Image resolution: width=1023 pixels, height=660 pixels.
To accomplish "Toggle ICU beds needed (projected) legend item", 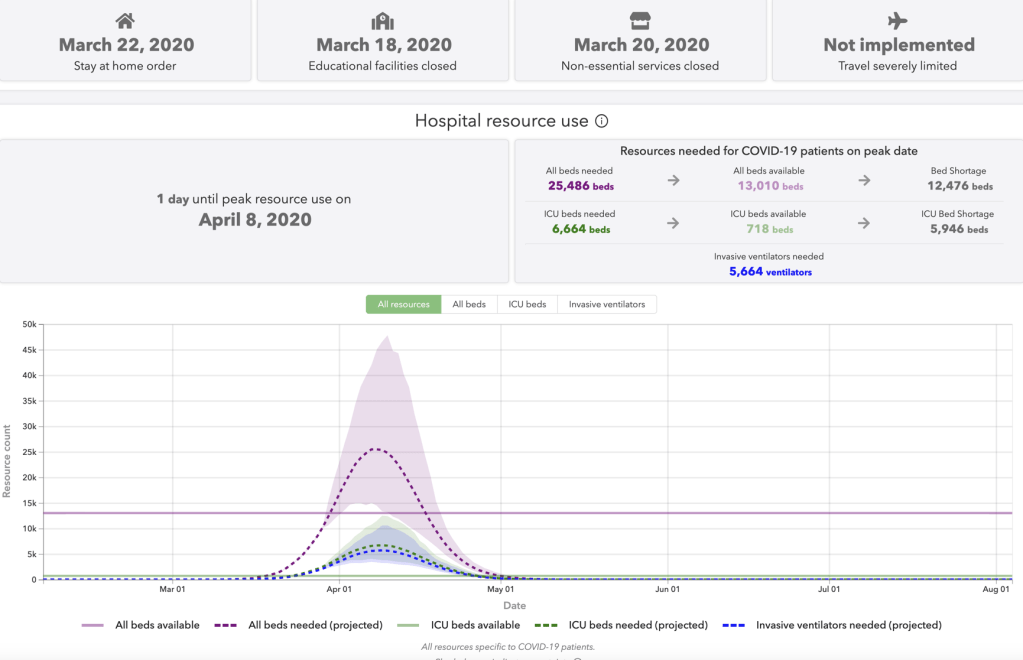I will pyautogui.click(x=638, y=625).
